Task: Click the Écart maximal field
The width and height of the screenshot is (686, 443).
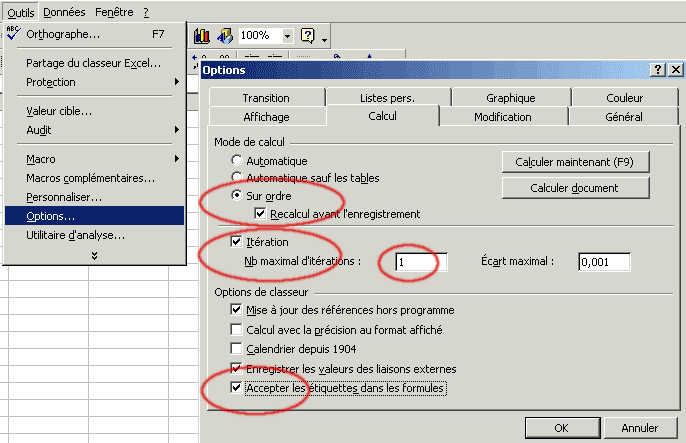Action: pos(604,262)
